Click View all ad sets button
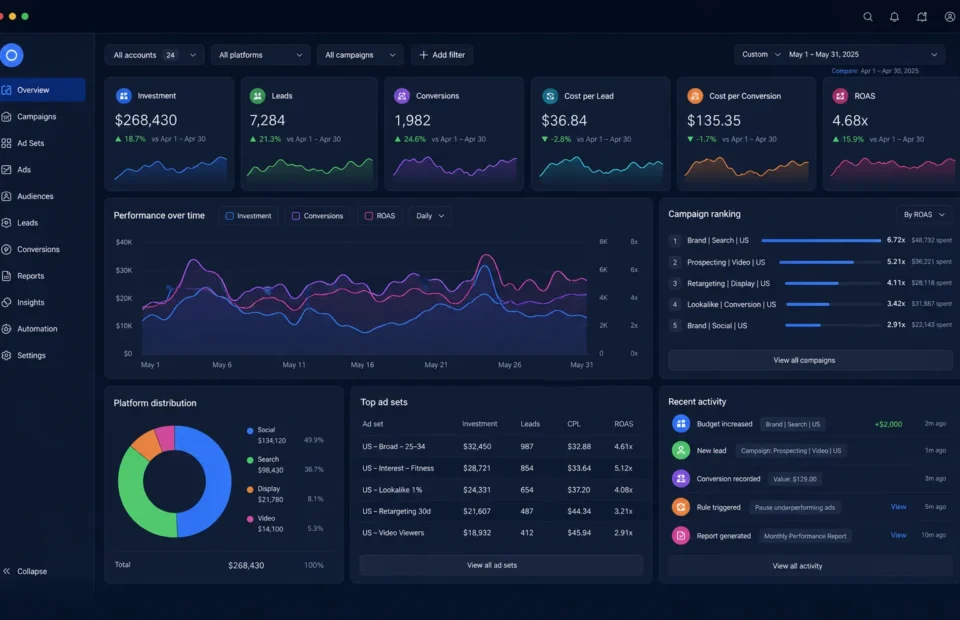 (501, 565)
